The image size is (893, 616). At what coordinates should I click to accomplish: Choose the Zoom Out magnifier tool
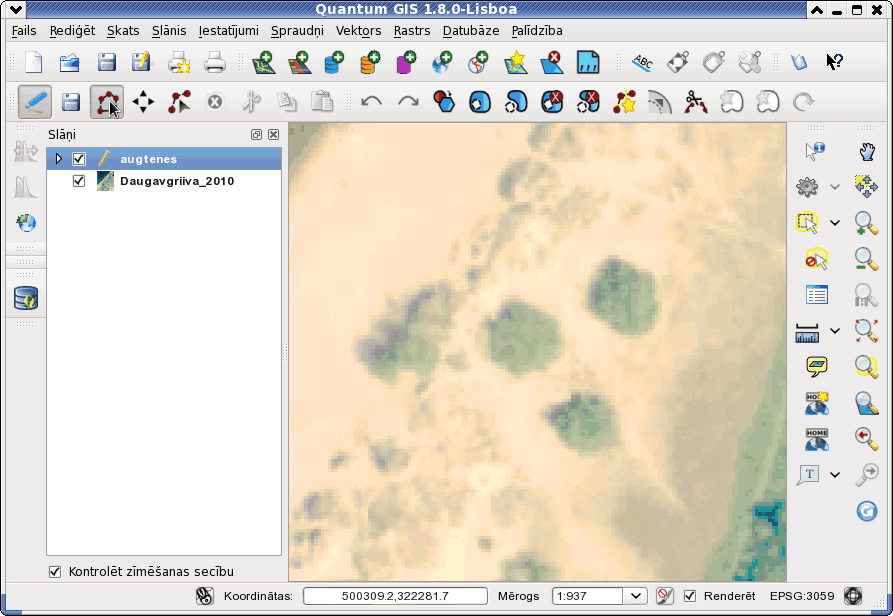(866, 259)
